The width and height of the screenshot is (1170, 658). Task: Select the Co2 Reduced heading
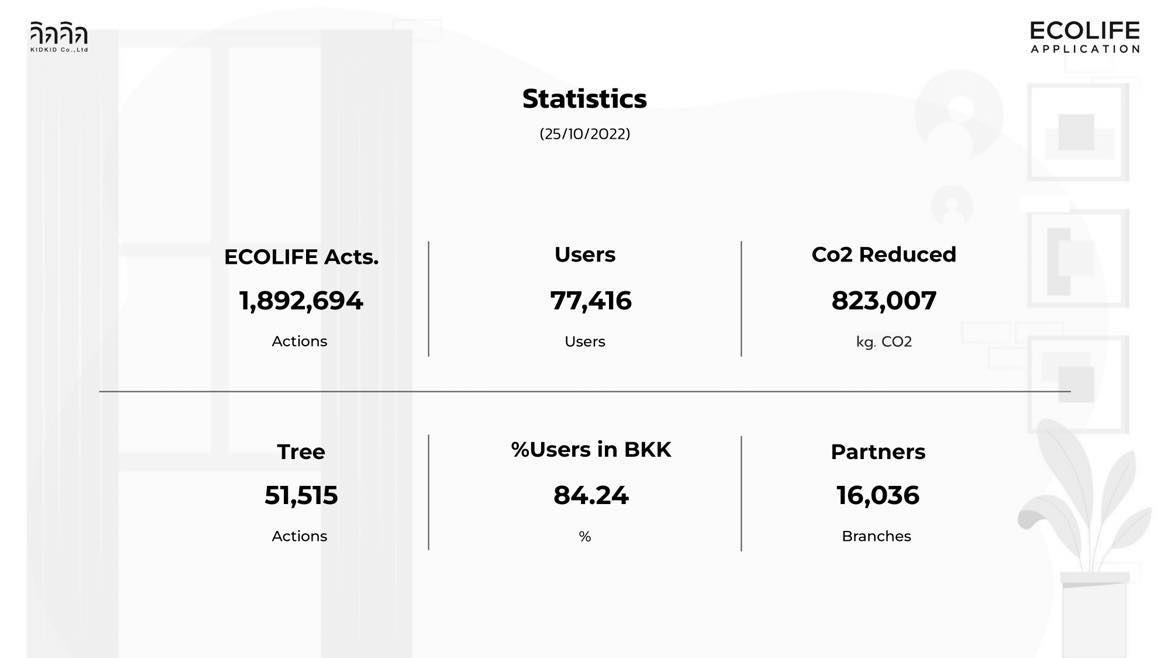[884, 255]
